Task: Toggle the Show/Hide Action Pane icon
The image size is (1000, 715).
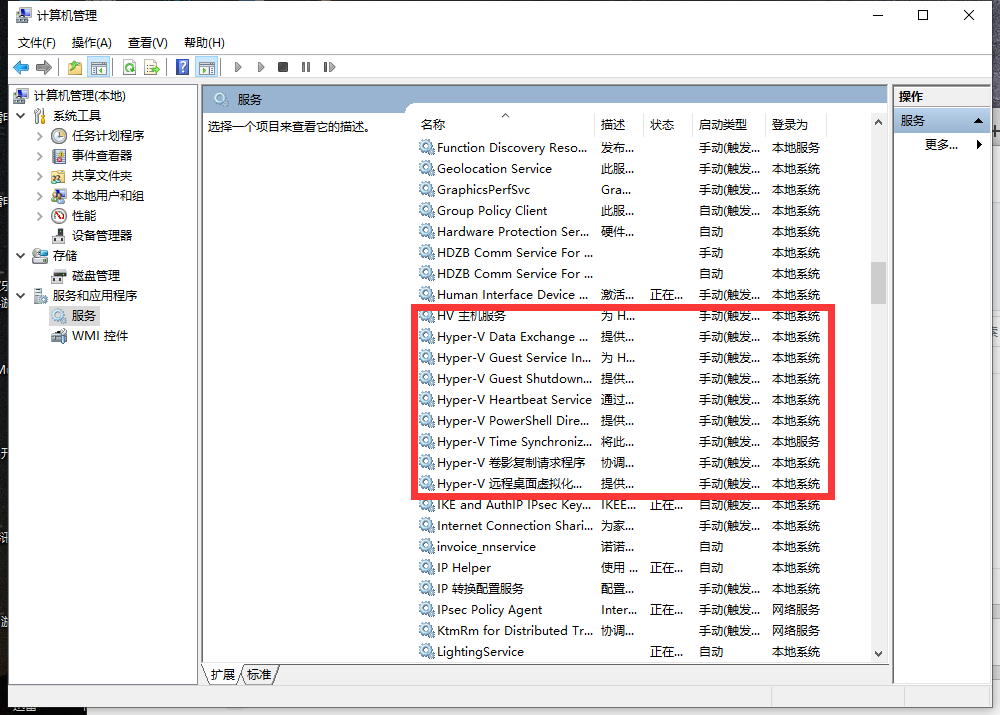Action: pyautogui.click(x=207, y=67)
